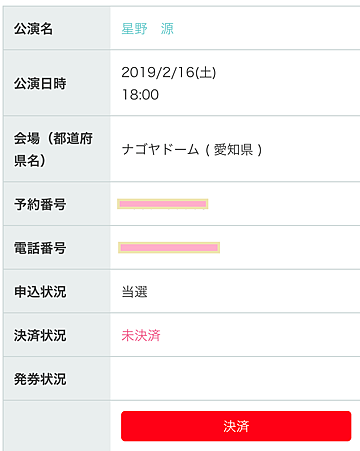Select the 未決済 payment status text
Viewport: 360px width, 451px height.
[141, 335]
